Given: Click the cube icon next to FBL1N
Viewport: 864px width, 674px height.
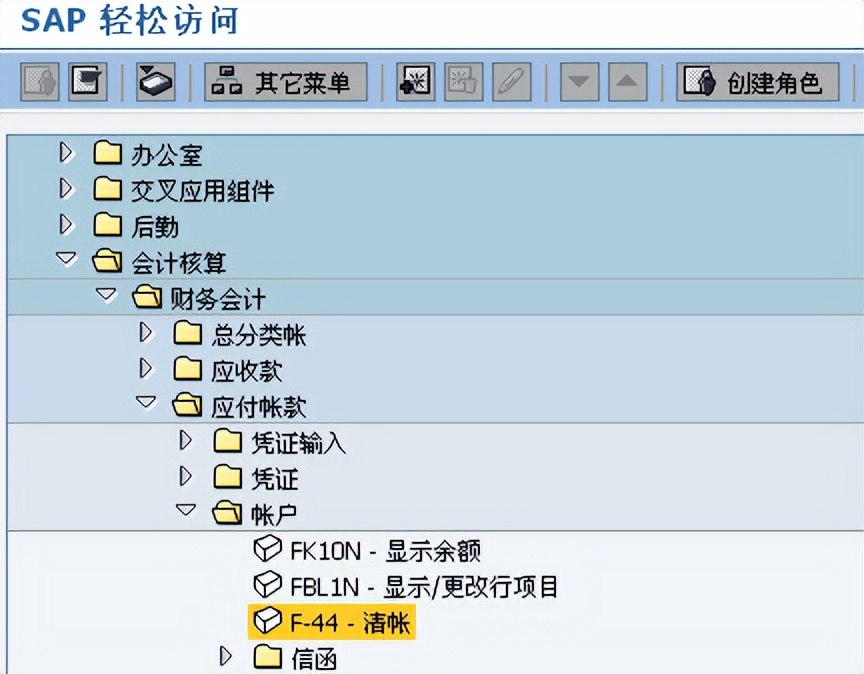Looking at the screenshot, I should (x=267, y=585).
